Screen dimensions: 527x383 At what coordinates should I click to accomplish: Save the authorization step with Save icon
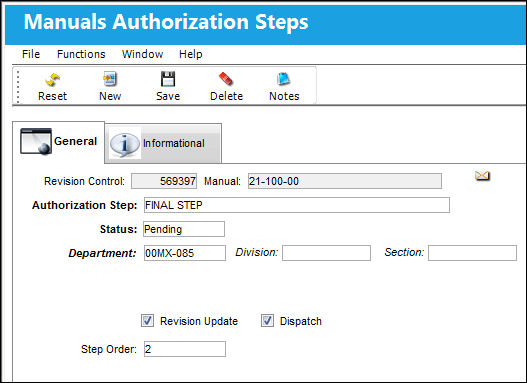(x=168, y=79)
